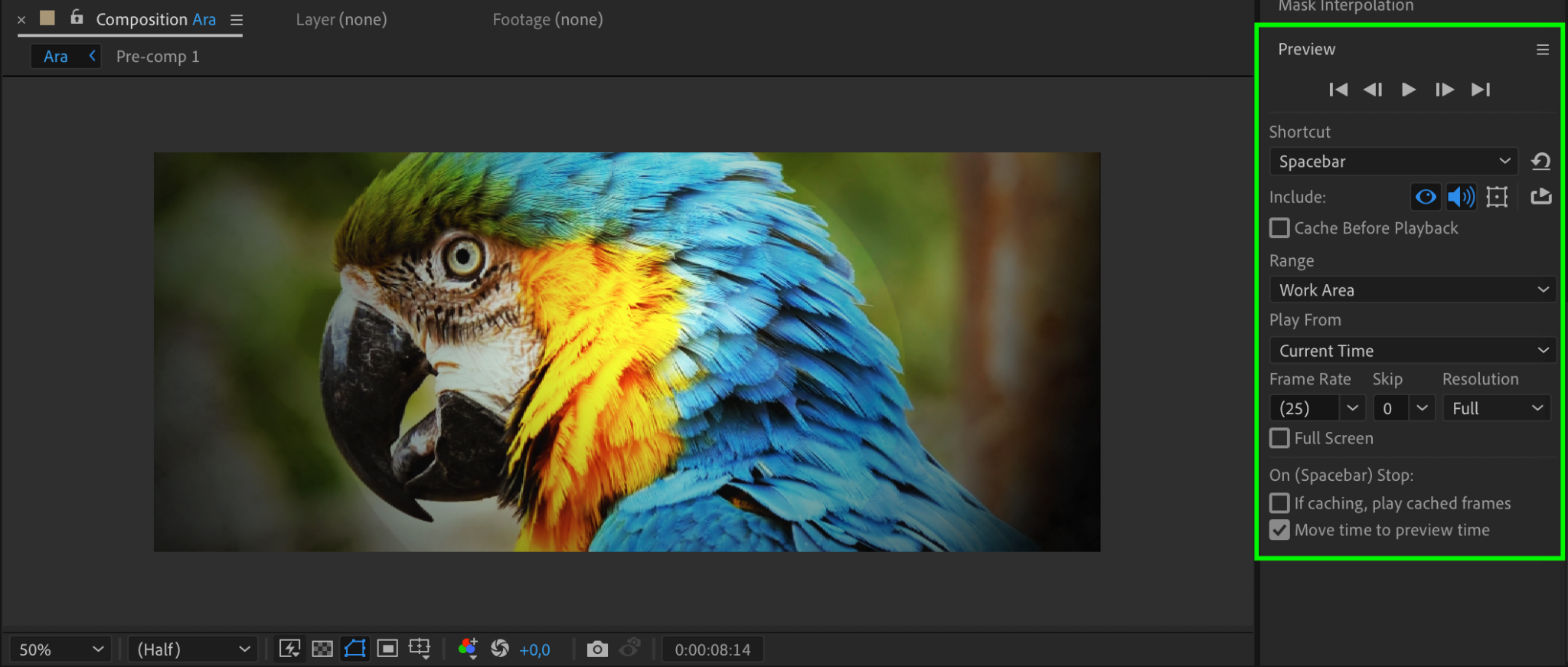Uncheck Move time to preview time
Screen dimensions: 1568x667
[x=1279, y=530]
